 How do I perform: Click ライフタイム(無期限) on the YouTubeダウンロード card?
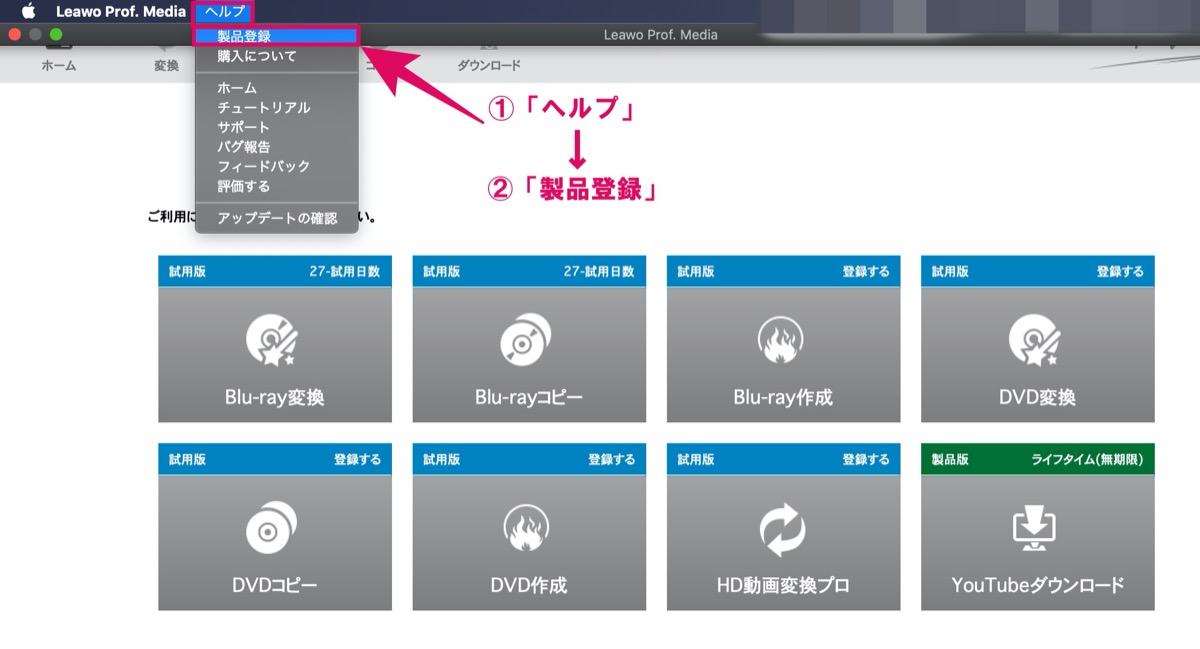pos(1087,459)
